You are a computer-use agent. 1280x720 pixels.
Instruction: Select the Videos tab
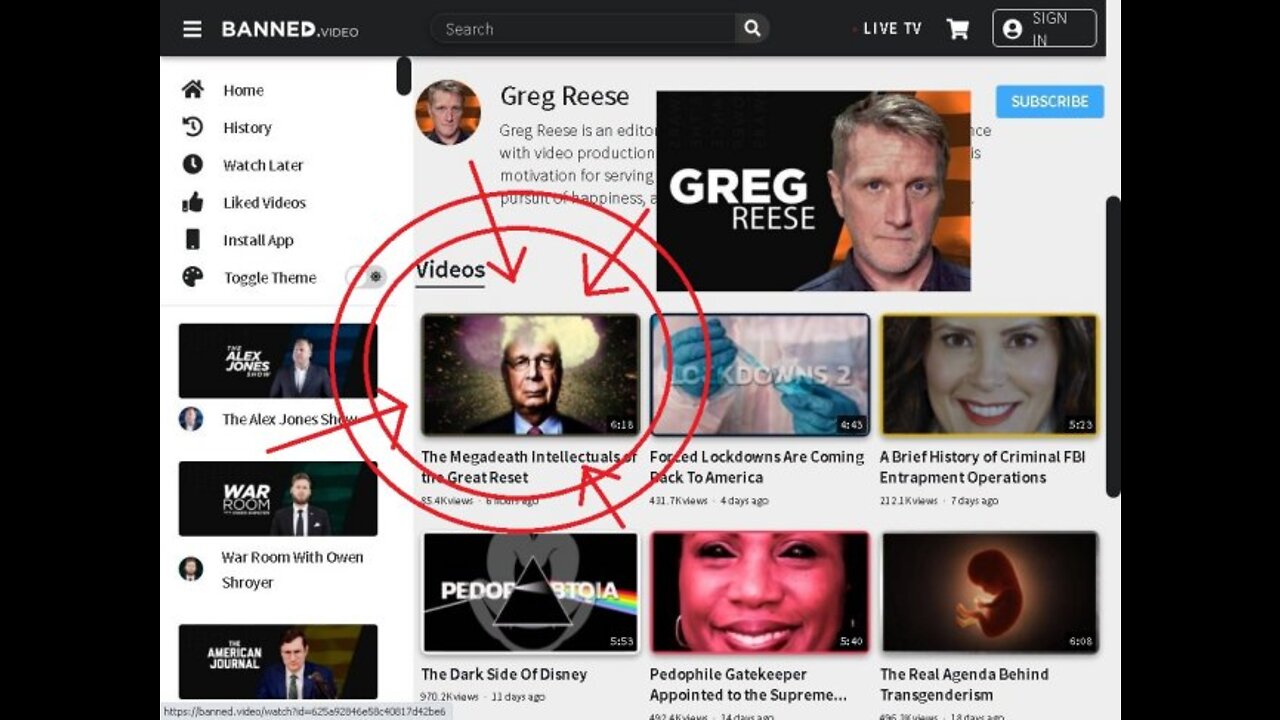coord(450,270)
